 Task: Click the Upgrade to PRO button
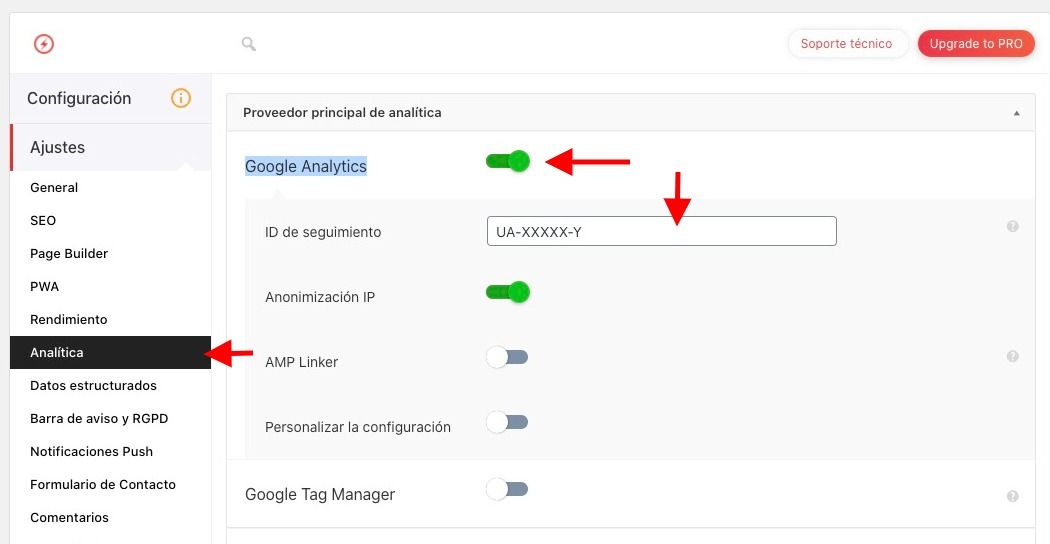976,44
